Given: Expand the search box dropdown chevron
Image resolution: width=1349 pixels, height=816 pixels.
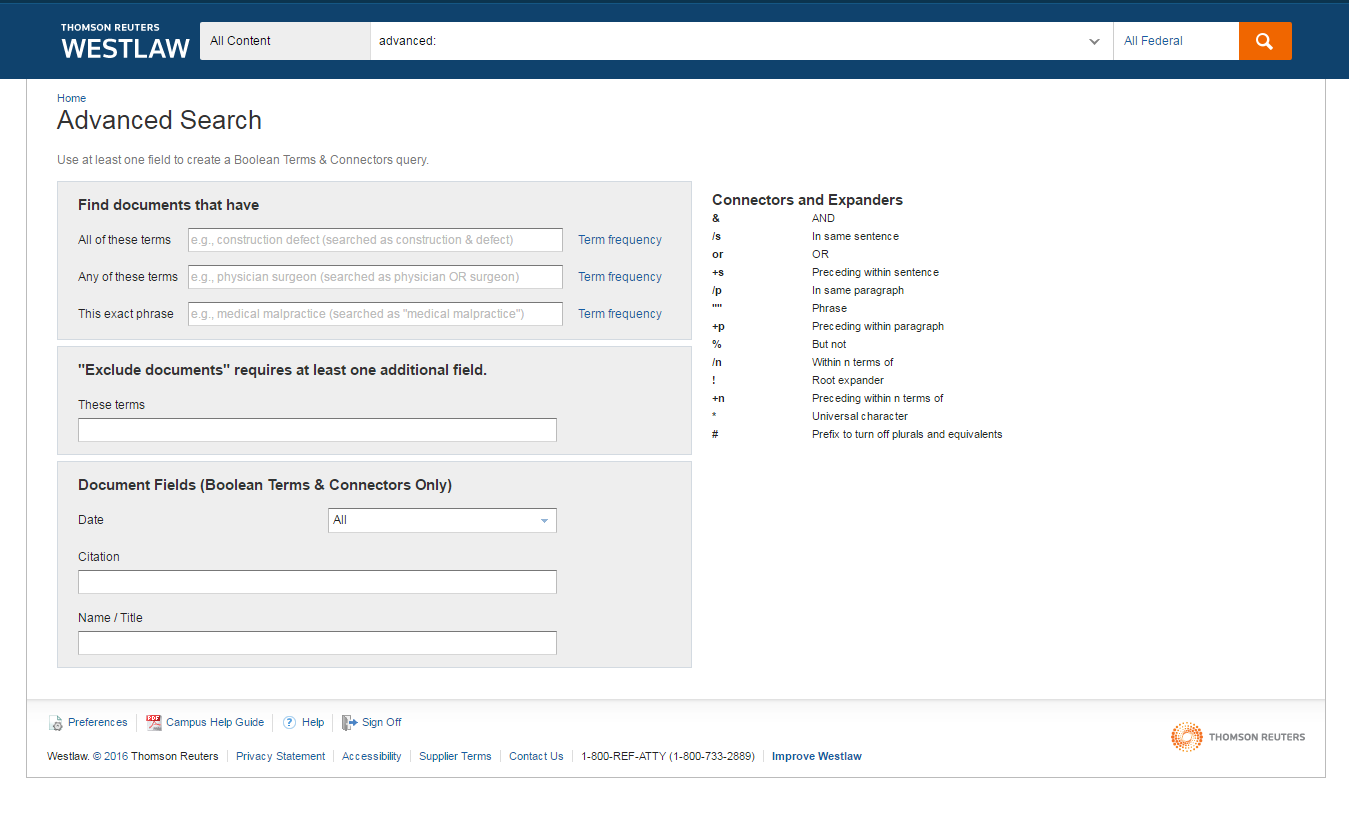Looking at the screenshot, I should pos(1094,42).
